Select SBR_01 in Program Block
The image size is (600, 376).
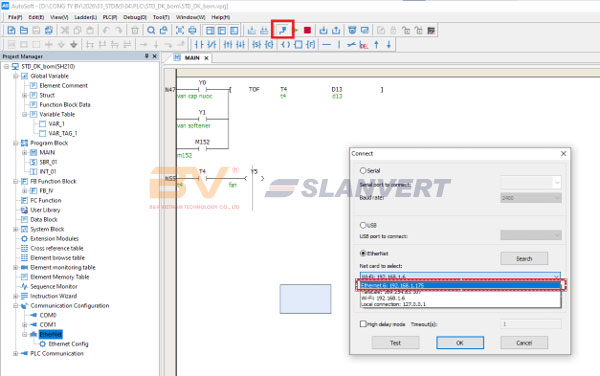[x=48, y=162]
